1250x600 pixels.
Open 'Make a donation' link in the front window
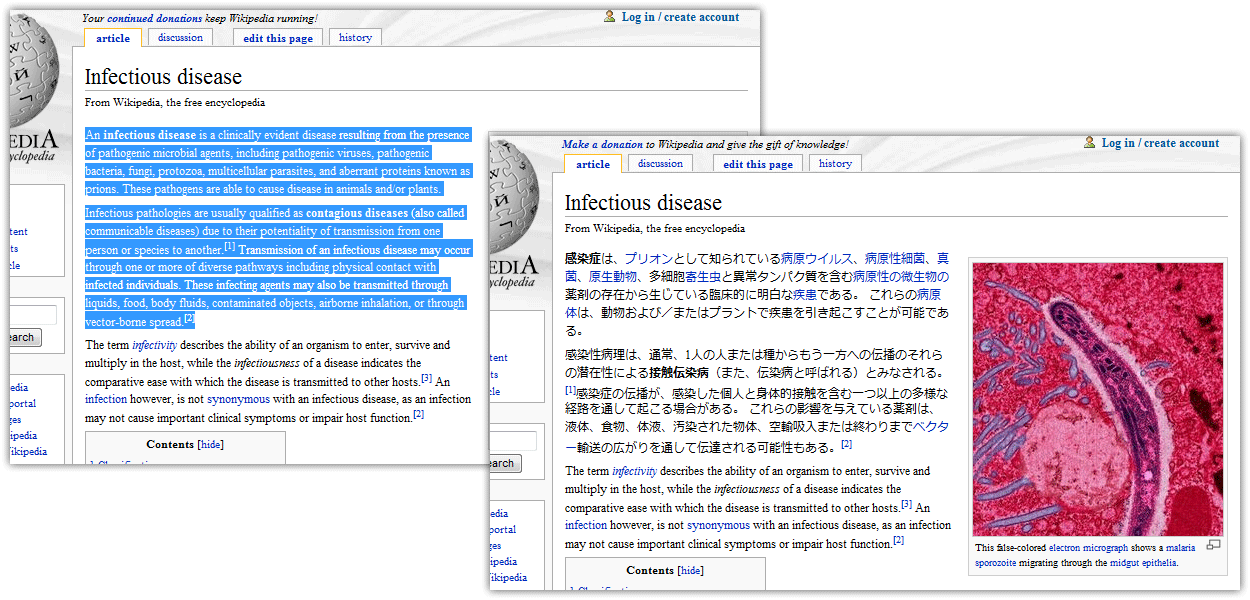coord(602,144)
